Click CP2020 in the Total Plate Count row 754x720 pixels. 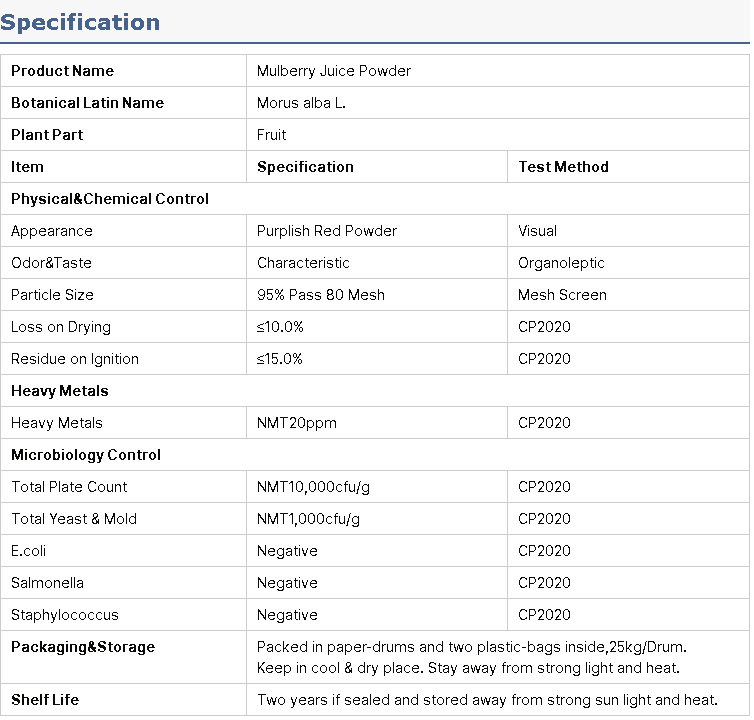tap(544, 487)
